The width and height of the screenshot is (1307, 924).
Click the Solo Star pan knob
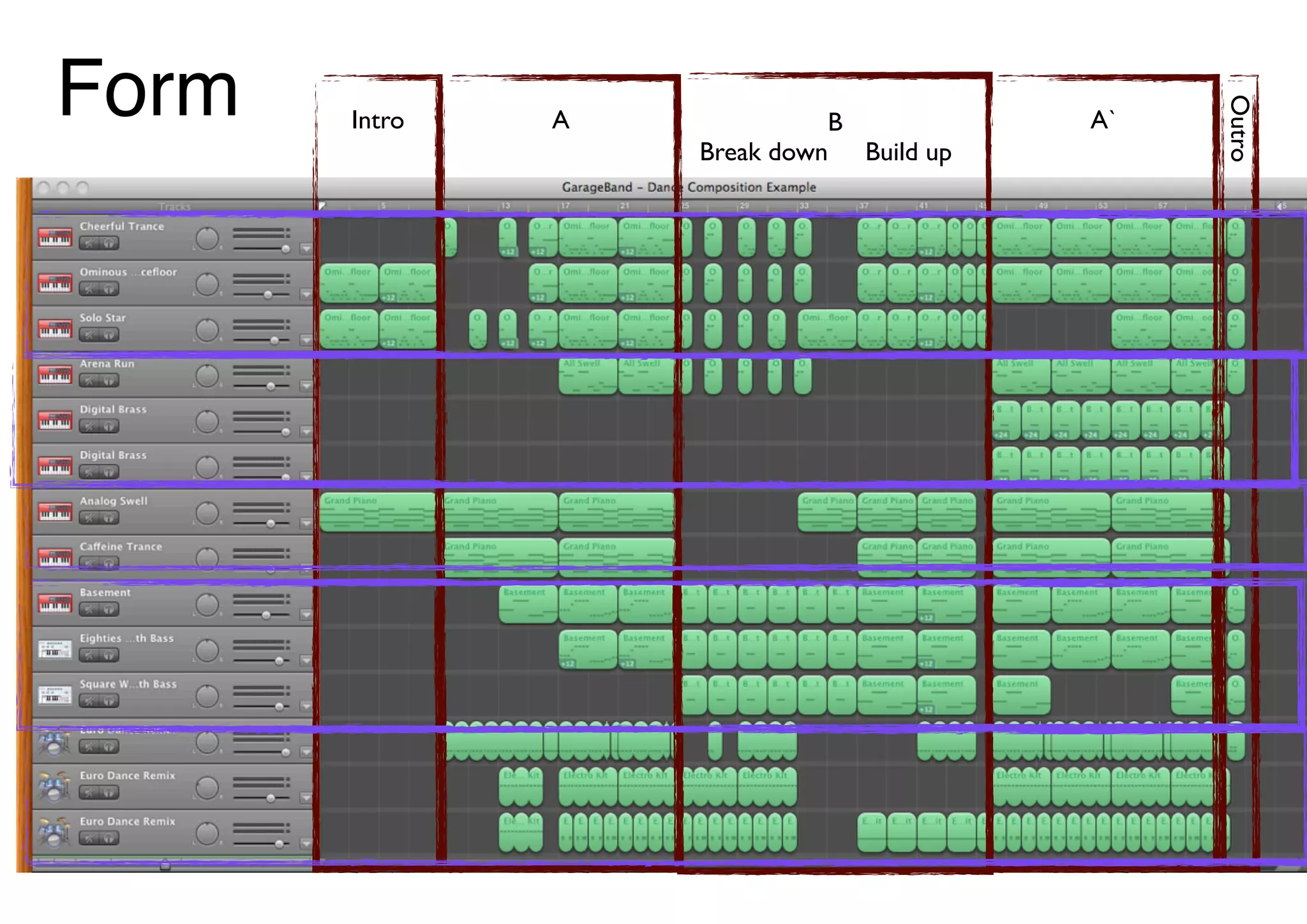[207, 330]
